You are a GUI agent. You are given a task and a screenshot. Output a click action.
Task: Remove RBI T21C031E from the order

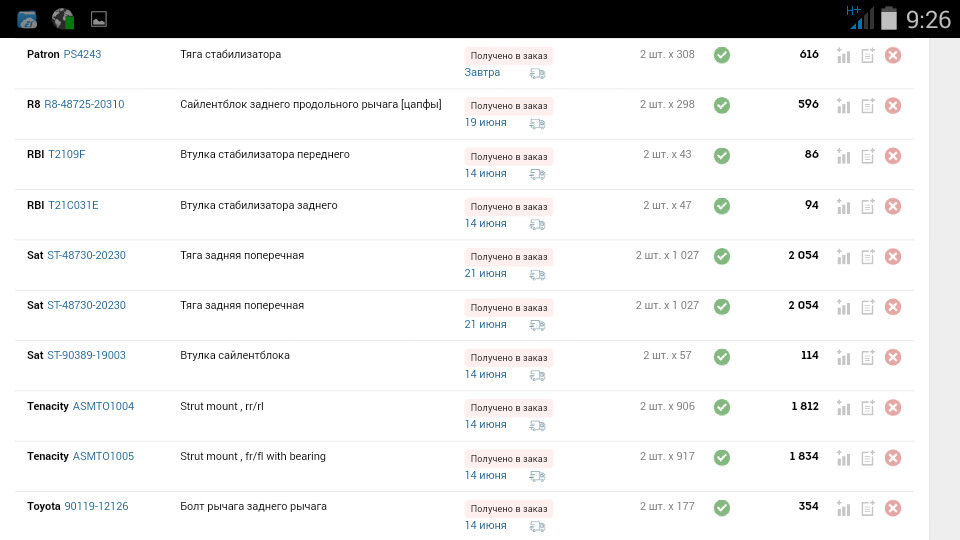[x=893, y=206]
